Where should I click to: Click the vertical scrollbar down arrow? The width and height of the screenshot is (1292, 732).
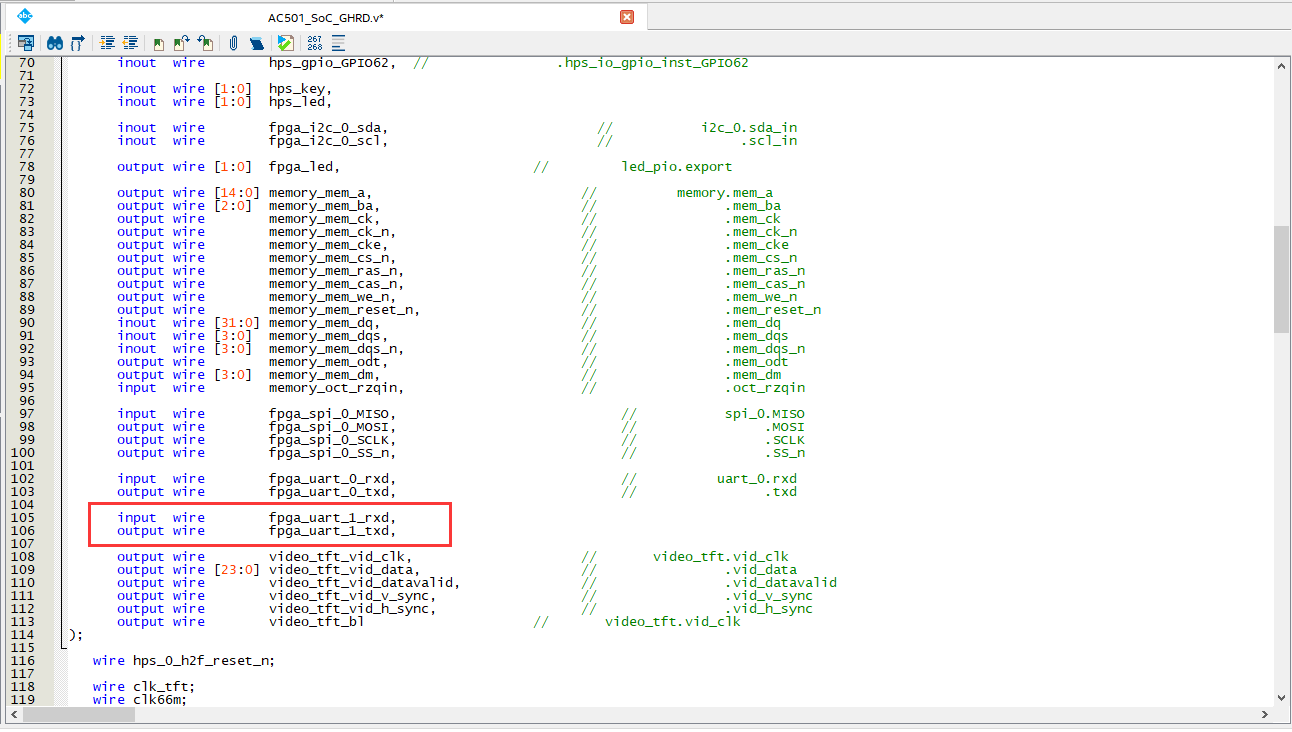coord(1281,697)
